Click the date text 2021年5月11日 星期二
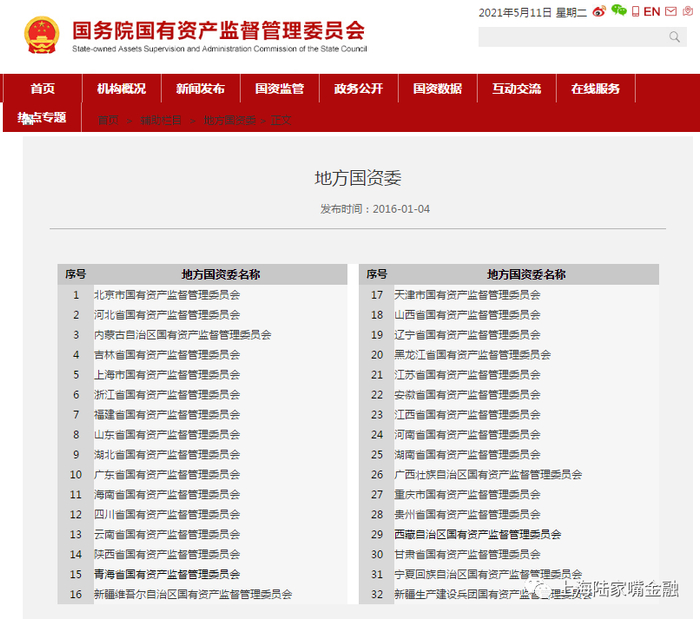The image size is (700, 619). point(533,12)
